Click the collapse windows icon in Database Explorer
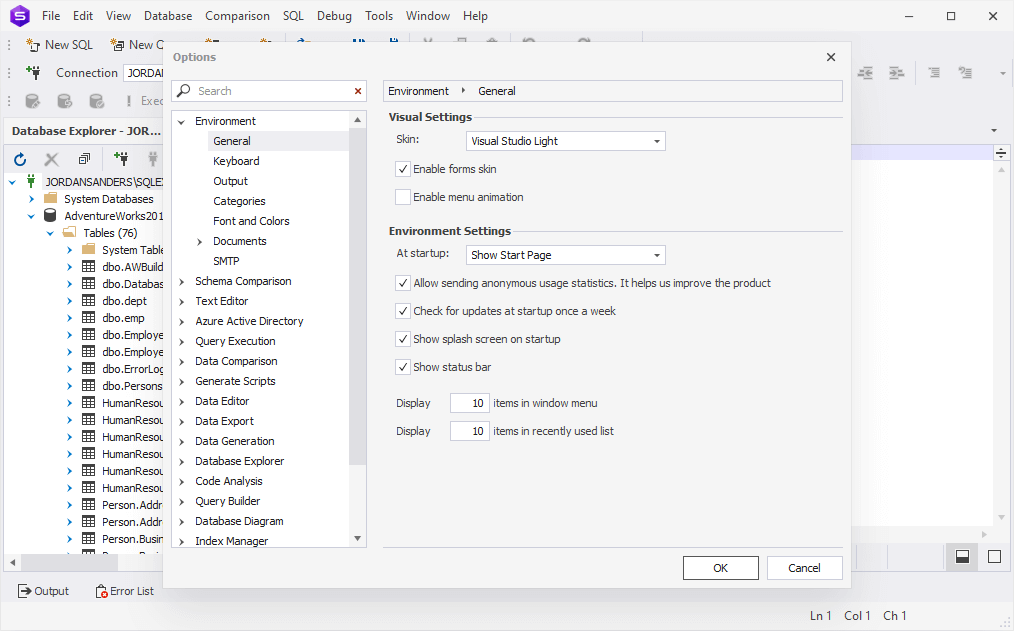The height and width of the screenshot is (631, 1014). [x=84, y=158]
